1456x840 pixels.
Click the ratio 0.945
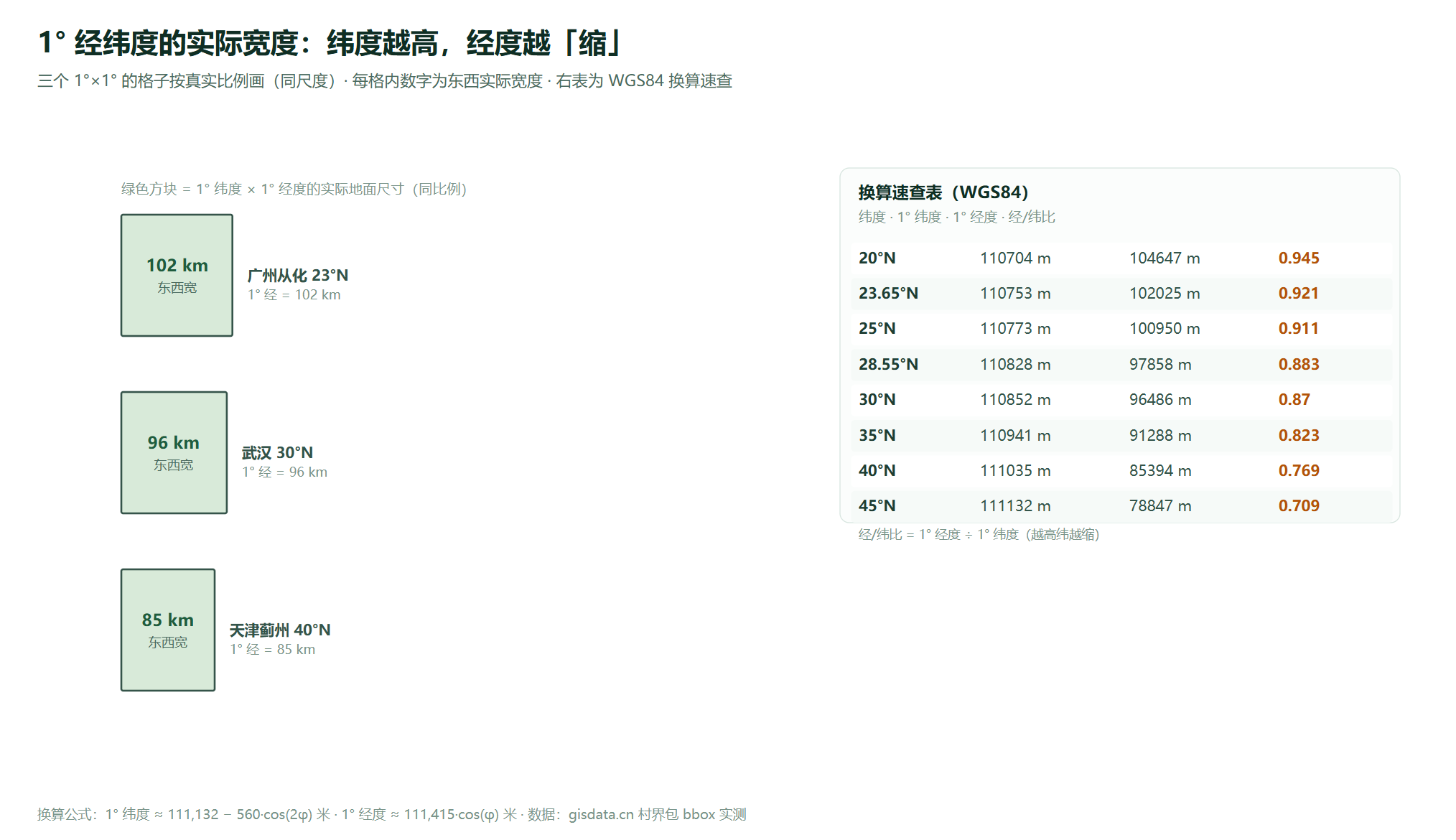click(x=1299, y=258)
